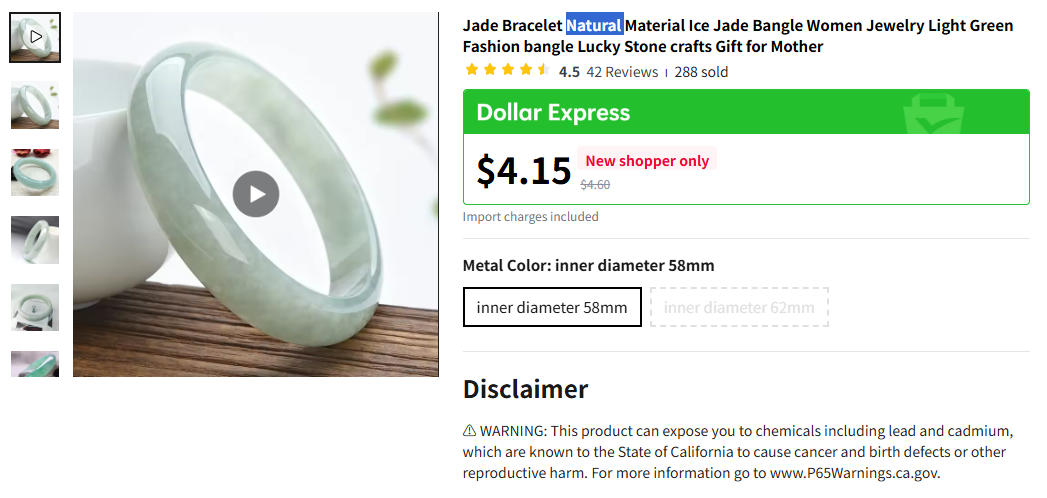The height and width of the screenshot is (498, 1047).
Task: Choose inner diameter 62mm option
Action: tap(739, 307)
